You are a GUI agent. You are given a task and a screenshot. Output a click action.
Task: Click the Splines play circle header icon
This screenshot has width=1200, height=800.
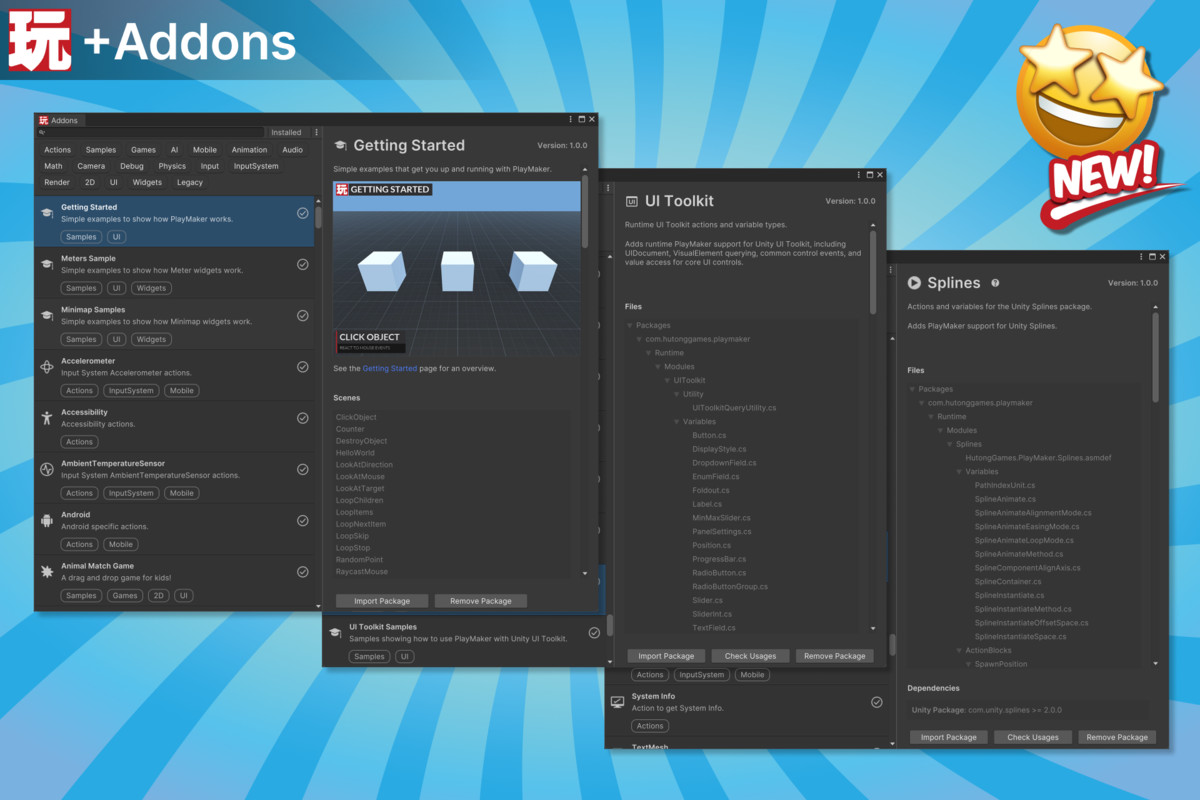(x=914, y=283)
